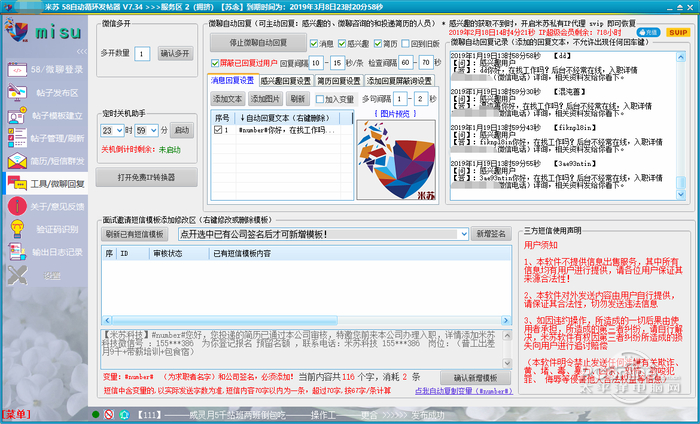The width and height of the screenshot is (700, 424).
Task: Click reply log scroll up arrow
Action: [x=681, y=57]
